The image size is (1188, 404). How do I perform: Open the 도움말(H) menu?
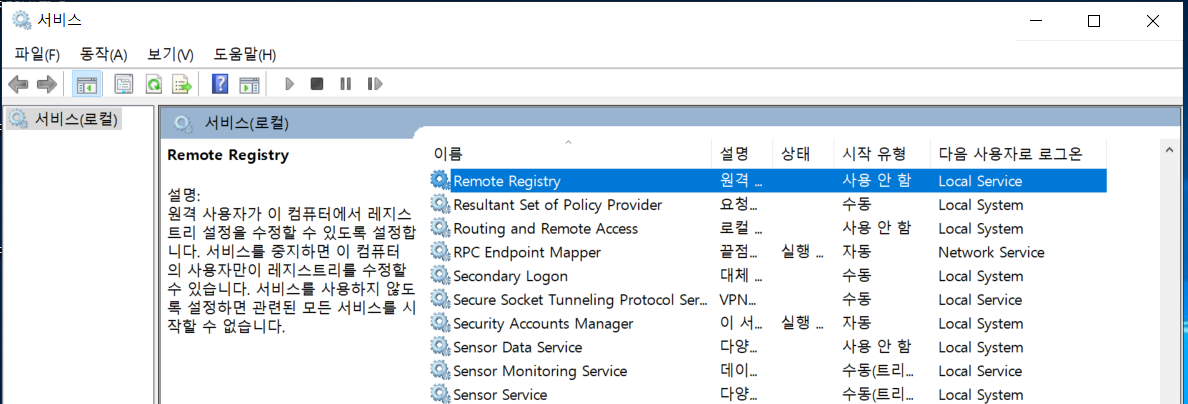245,55
